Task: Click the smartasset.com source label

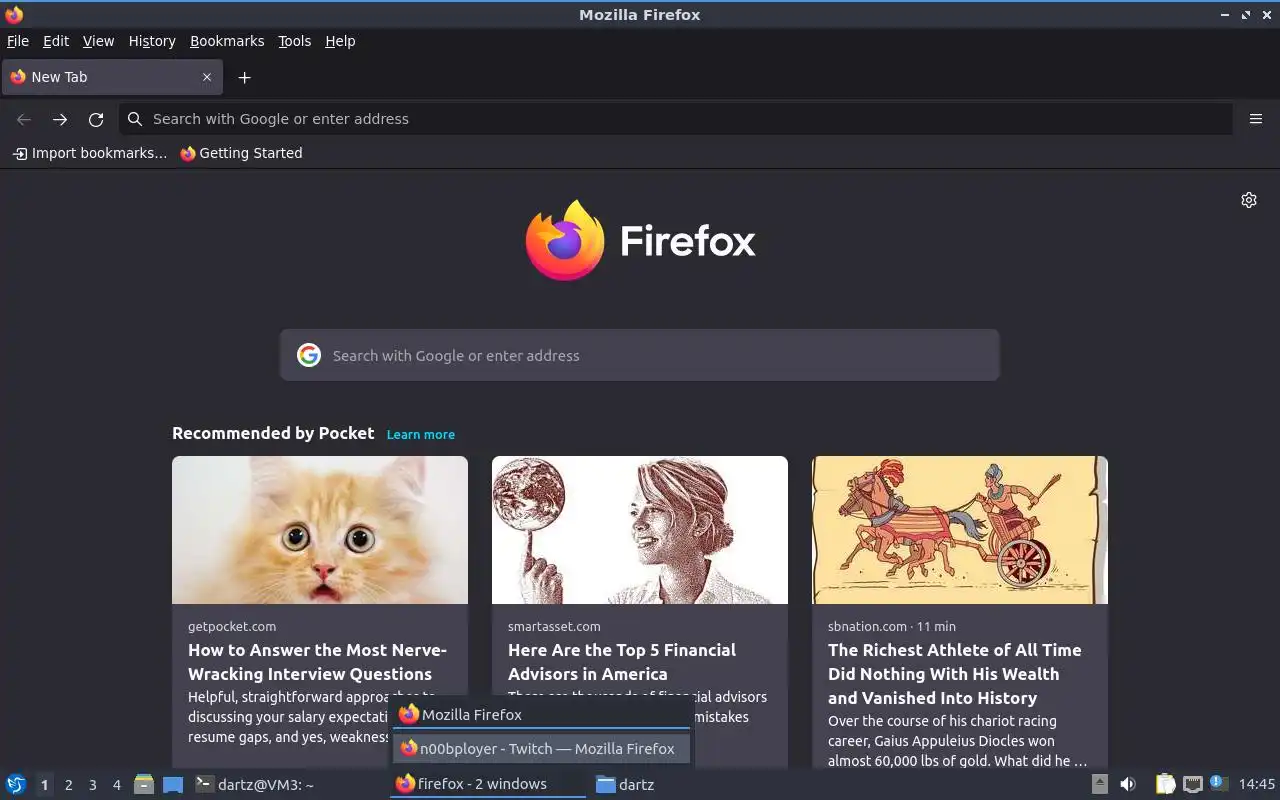Action: point(554,626)
